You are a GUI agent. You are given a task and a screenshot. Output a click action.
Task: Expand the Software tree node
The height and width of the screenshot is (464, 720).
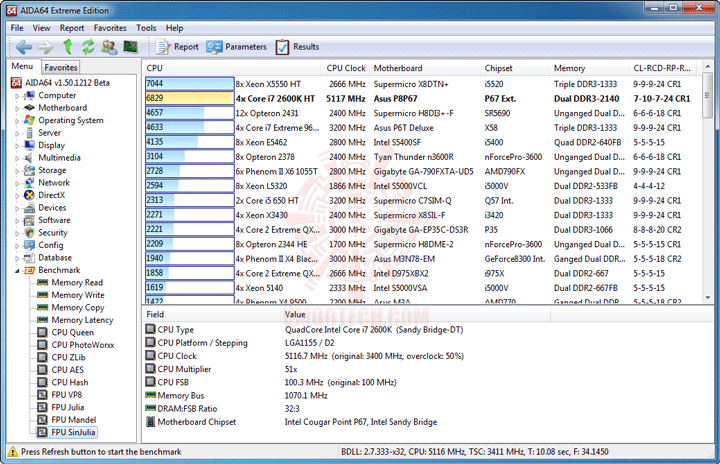tap(17, 221)
